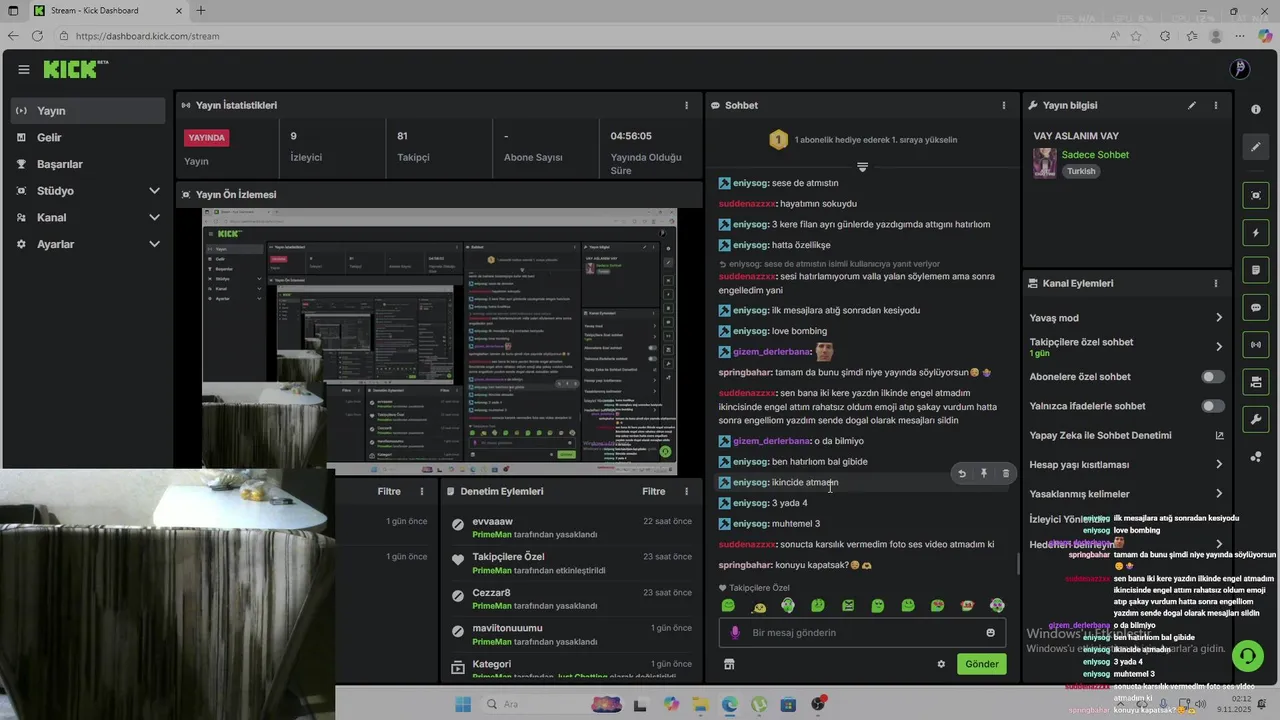Click the Turkish language tag
Viewport: 1280px width, 720px height.
pos(1081,171)
